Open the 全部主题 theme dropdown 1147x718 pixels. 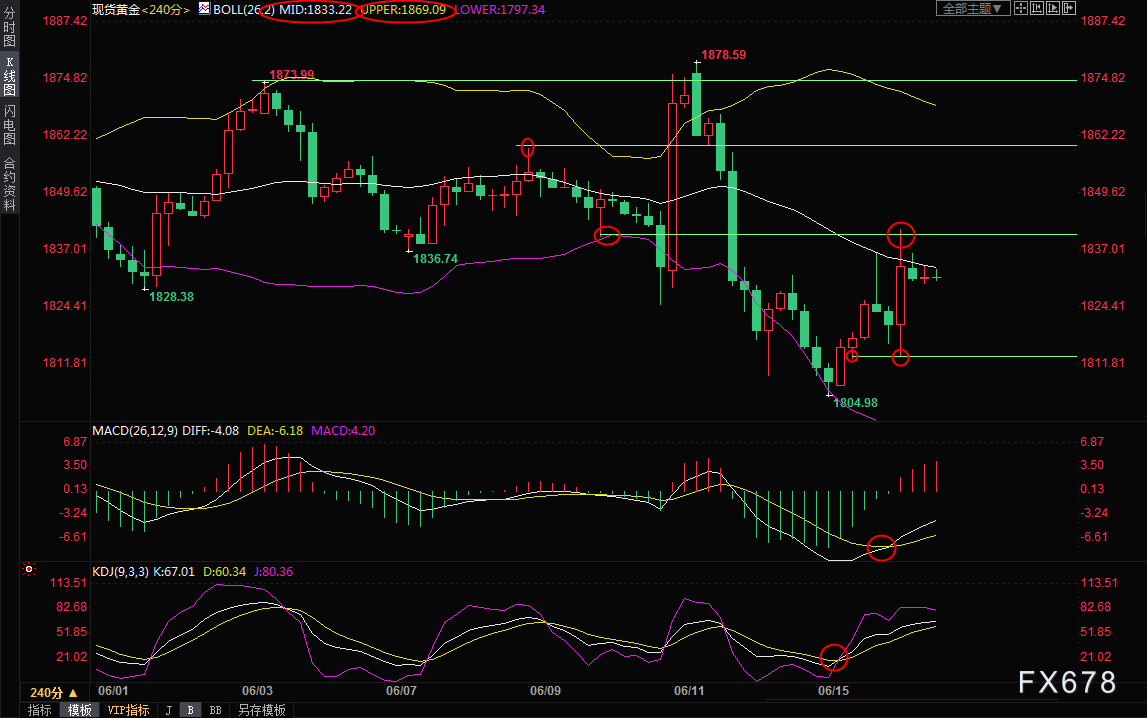[970, 9]
